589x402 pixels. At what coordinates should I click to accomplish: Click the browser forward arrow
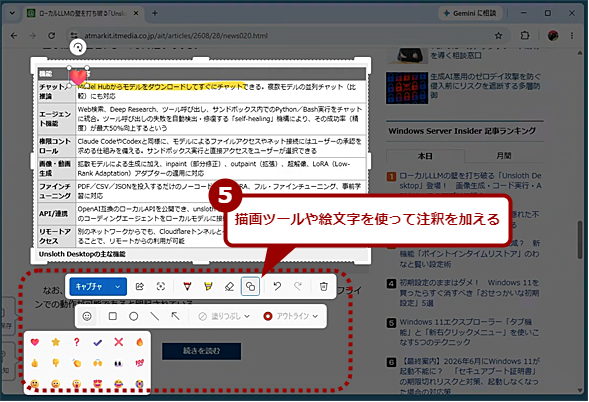(33, 36)
